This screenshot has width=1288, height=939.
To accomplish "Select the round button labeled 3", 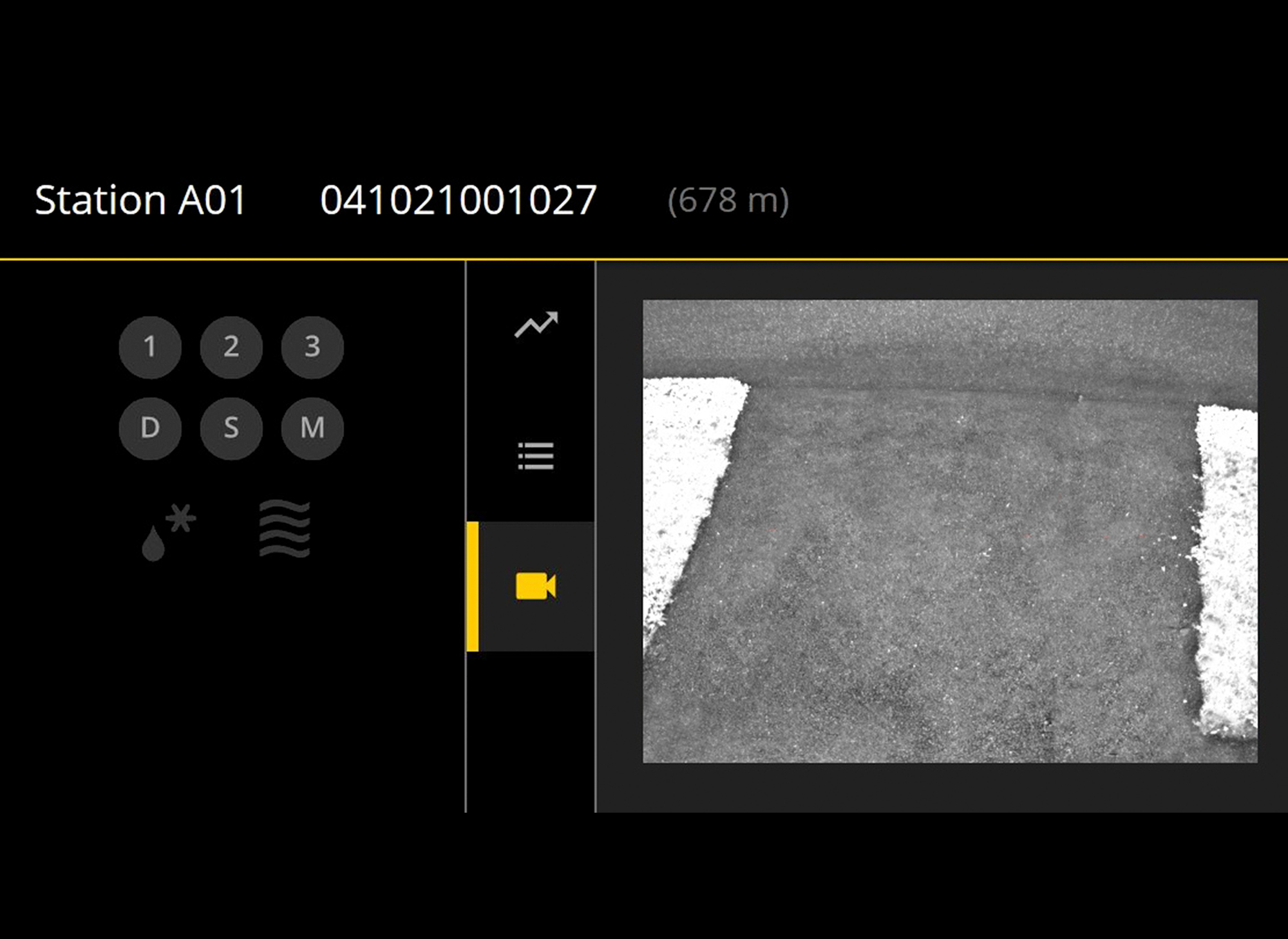I will [312, 347].
